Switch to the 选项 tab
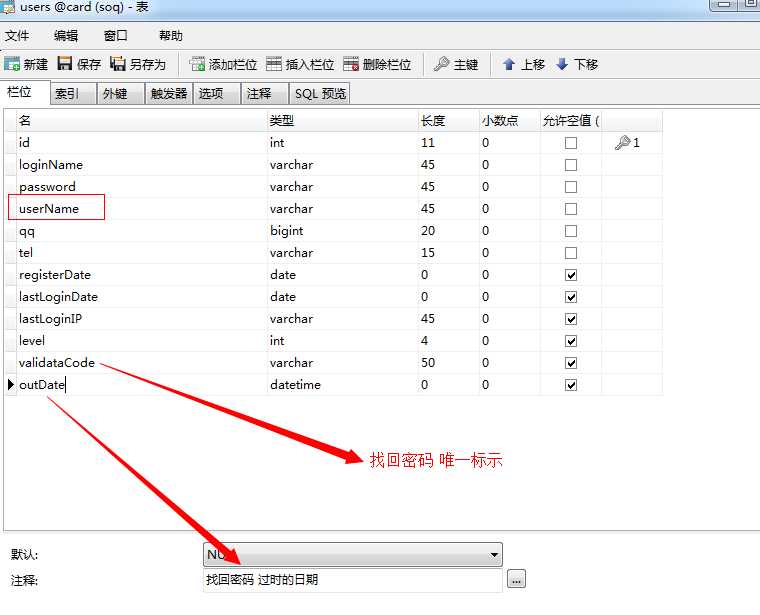The height and width of the screenshot is (615, 760). tap(217, 93)
